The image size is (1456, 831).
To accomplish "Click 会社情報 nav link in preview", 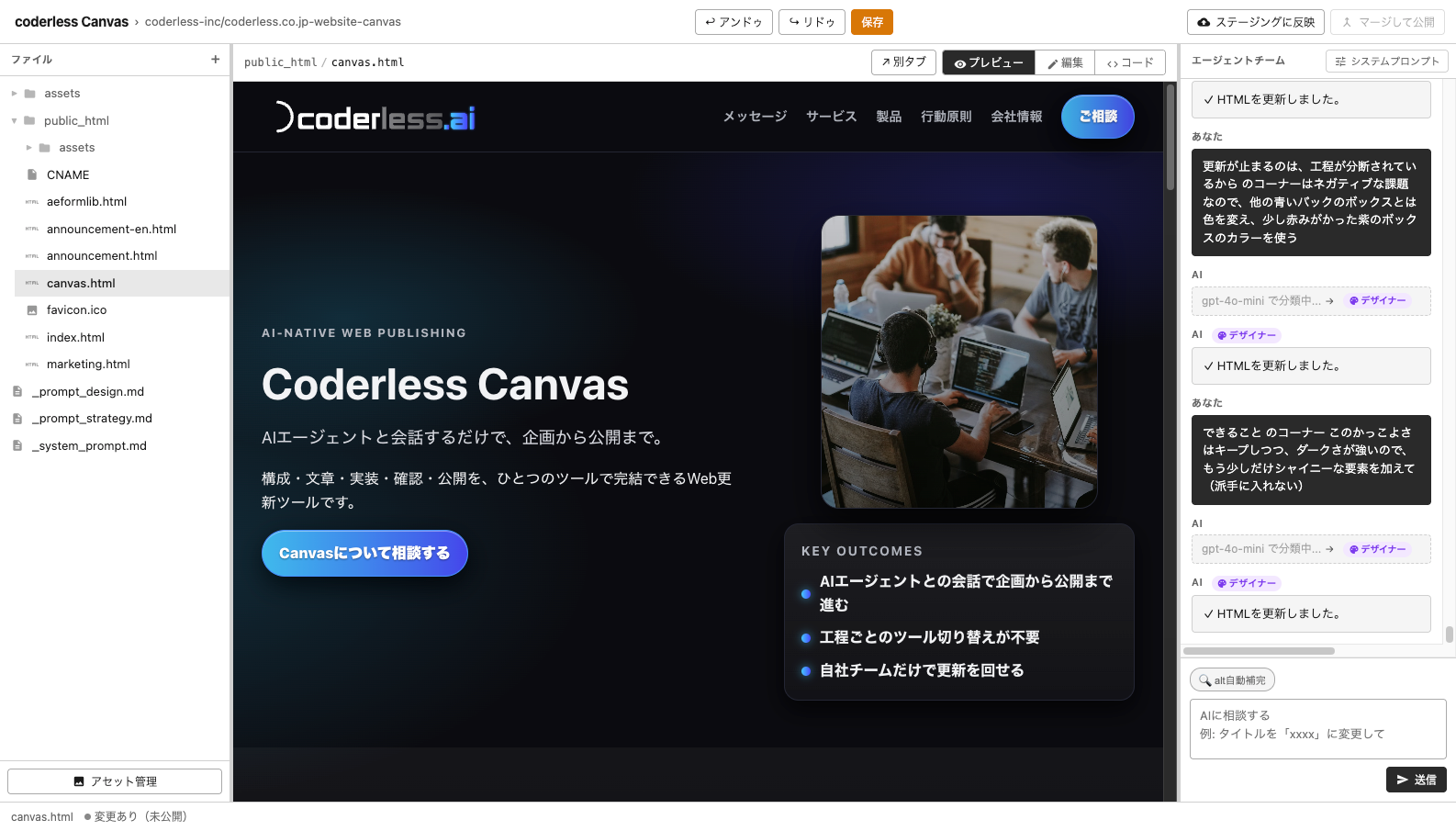I will [x=1016, y=117].
